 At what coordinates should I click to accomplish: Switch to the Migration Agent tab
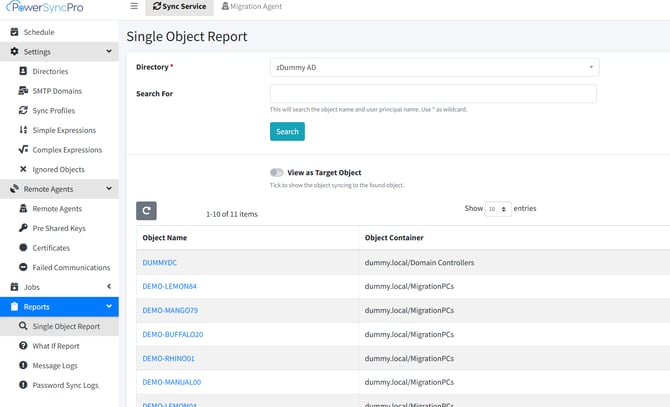(252, 6)
